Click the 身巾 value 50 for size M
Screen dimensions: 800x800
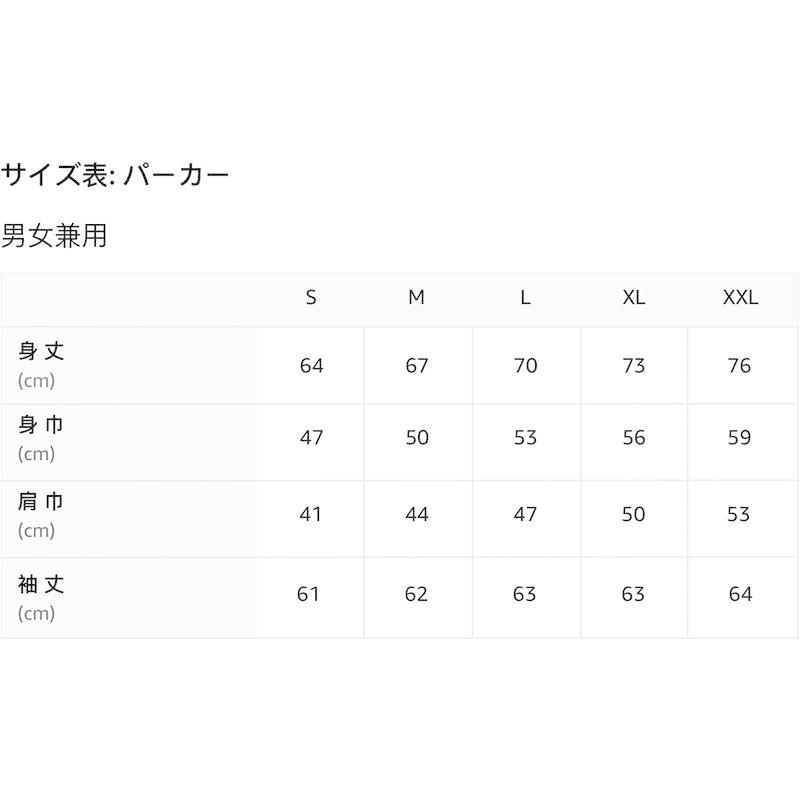tap(417, 438)
